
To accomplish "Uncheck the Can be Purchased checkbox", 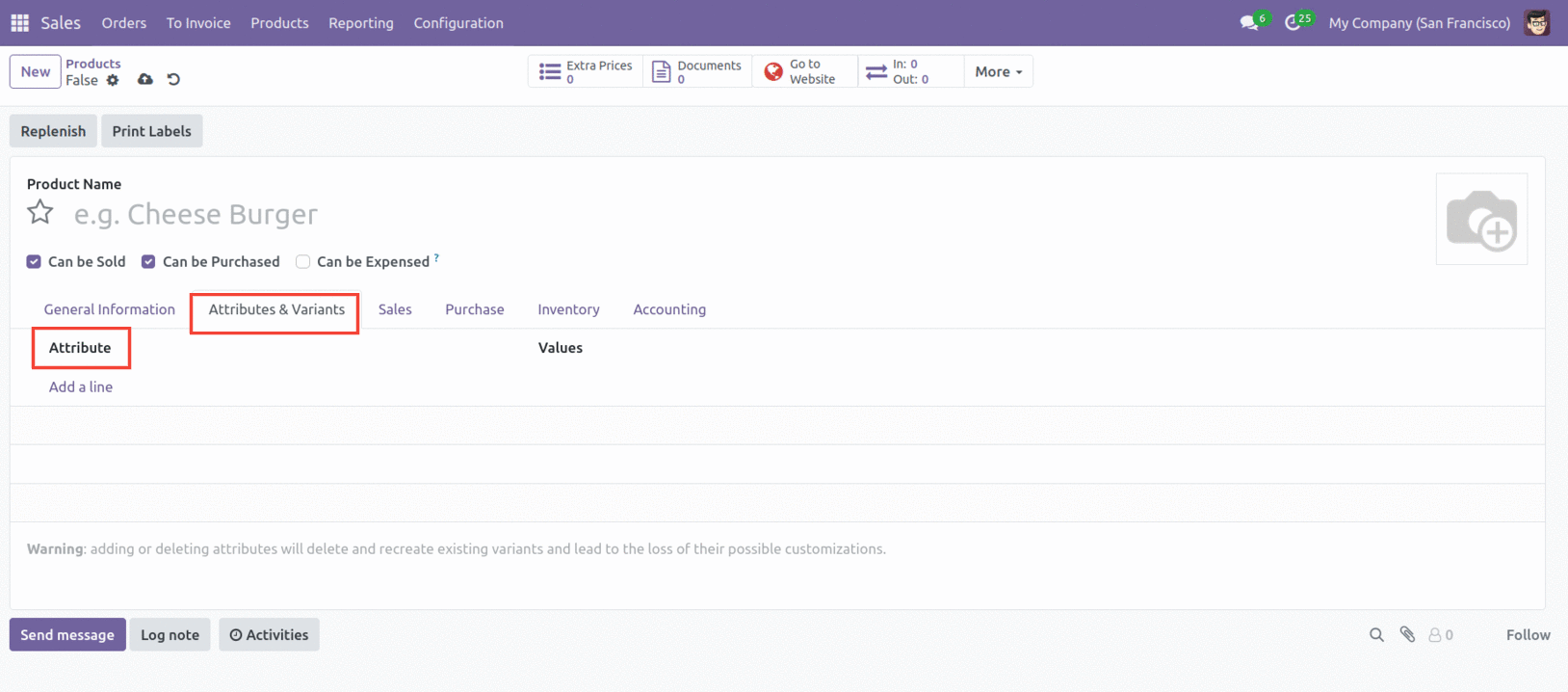I will tap(148, 262).
